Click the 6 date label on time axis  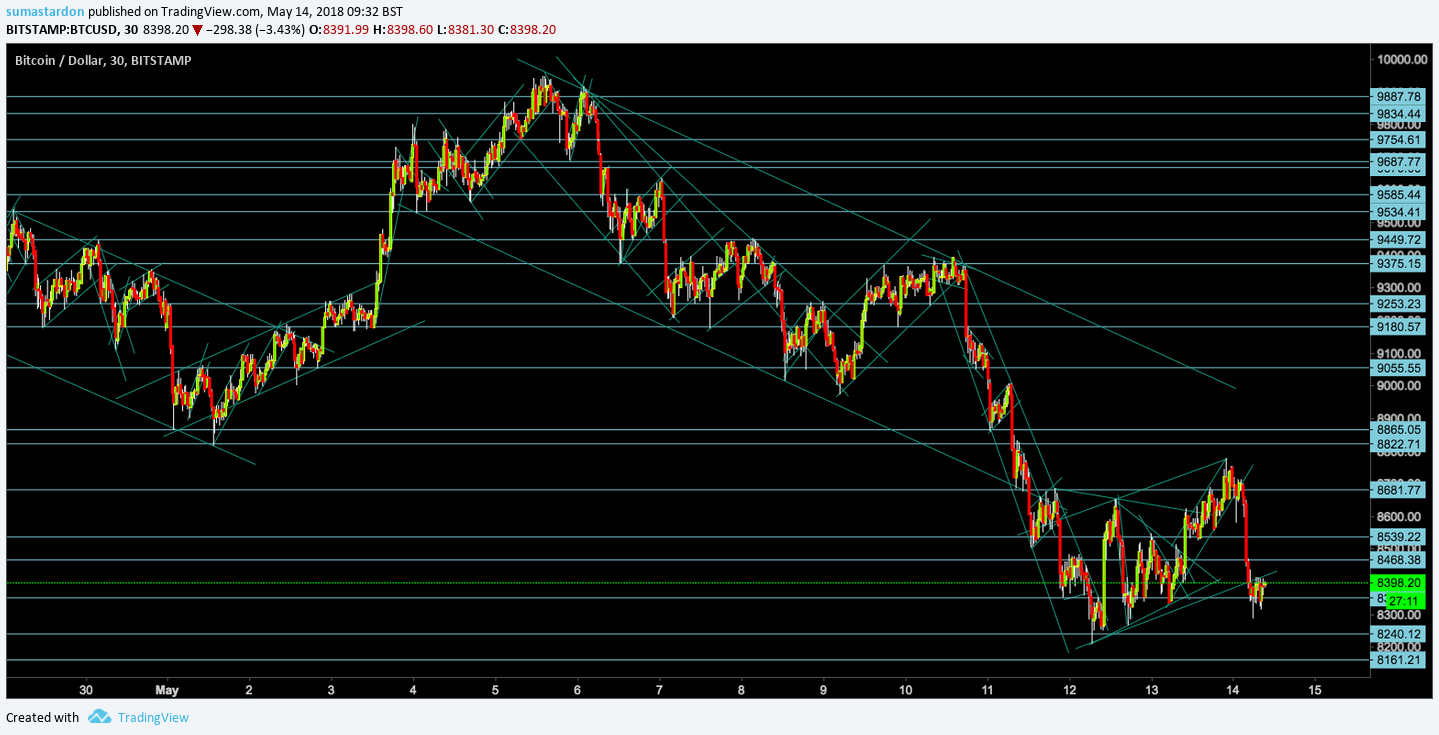(x=577, y=690)
